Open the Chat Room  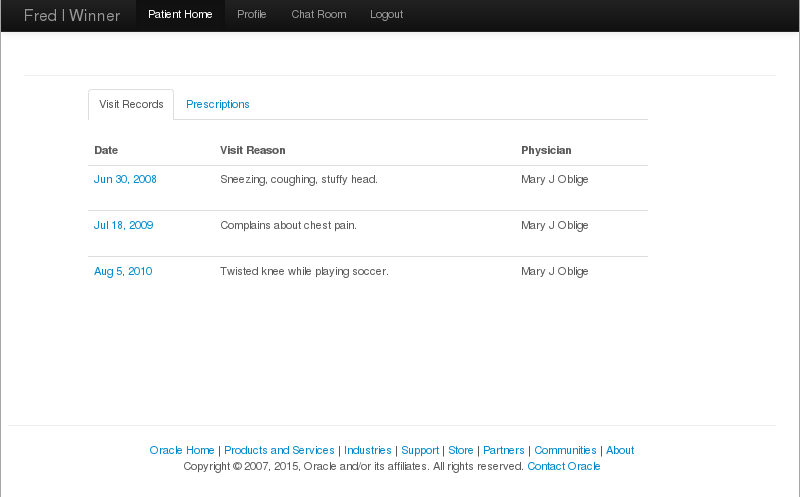tap(318, 15)
